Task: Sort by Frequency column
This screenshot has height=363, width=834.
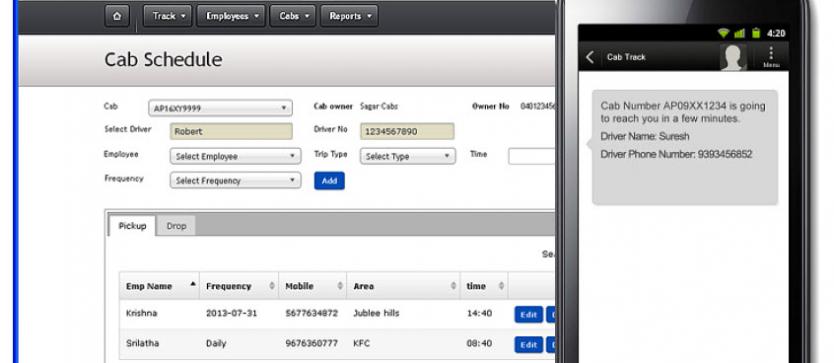Action: click(239, 286)
